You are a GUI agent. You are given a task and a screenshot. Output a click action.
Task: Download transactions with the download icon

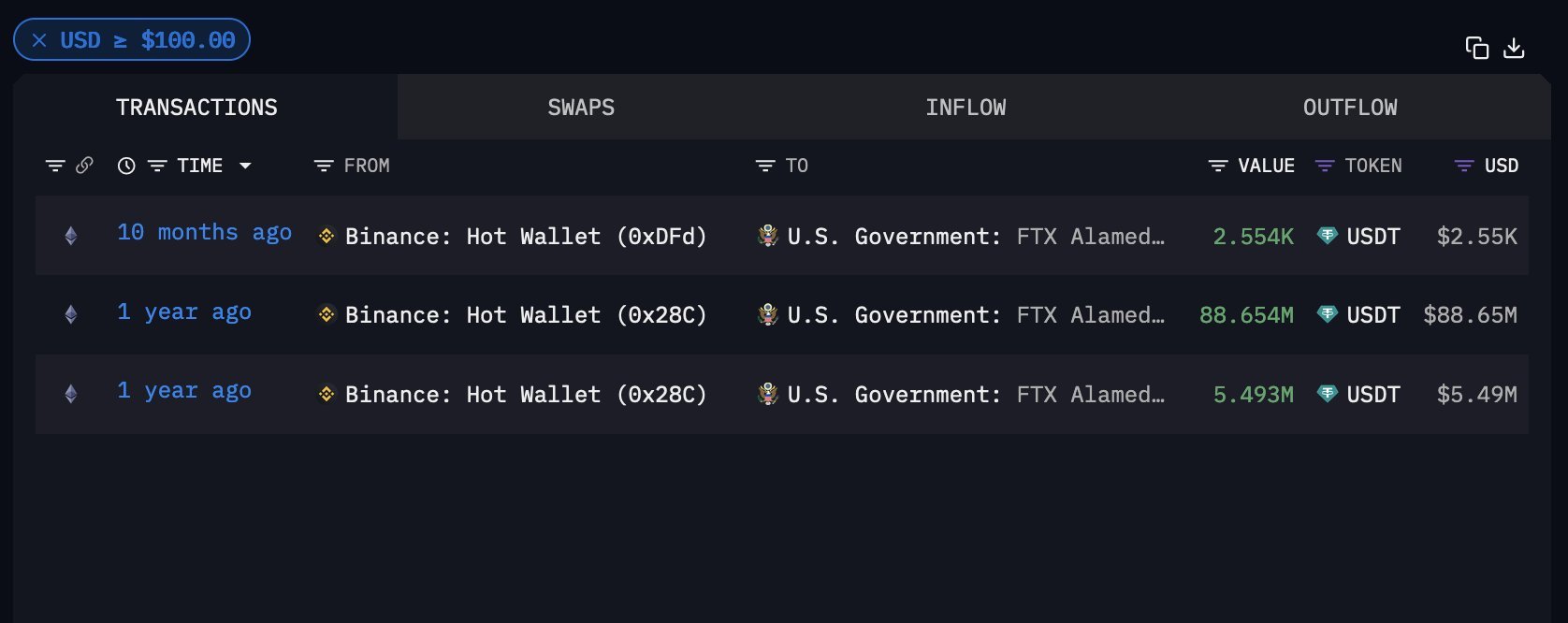pyautogui.click(x=1514, y=48)
